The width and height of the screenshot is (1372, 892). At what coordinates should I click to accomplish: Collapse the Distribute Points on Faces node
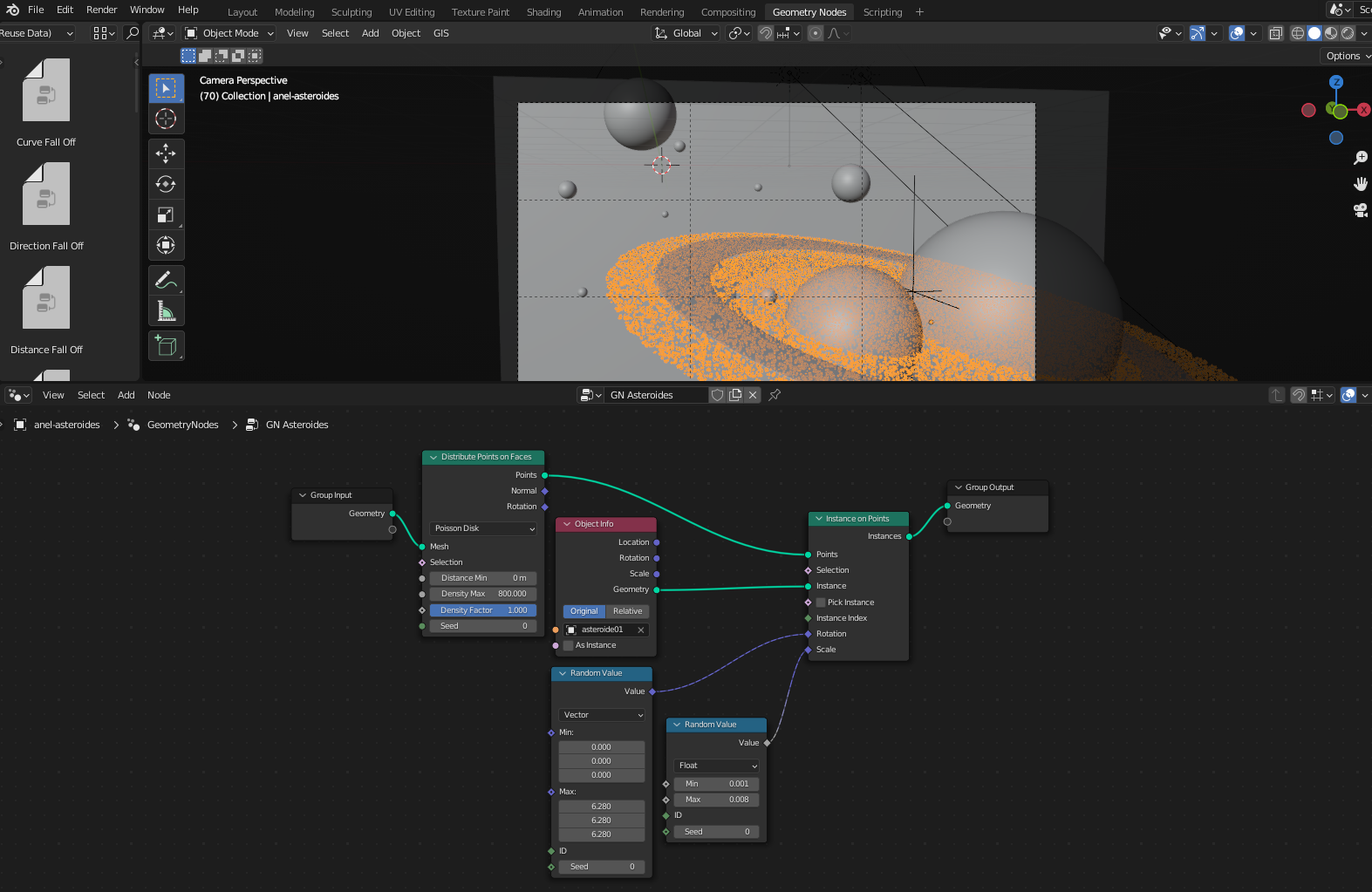(x=433, y=457)
